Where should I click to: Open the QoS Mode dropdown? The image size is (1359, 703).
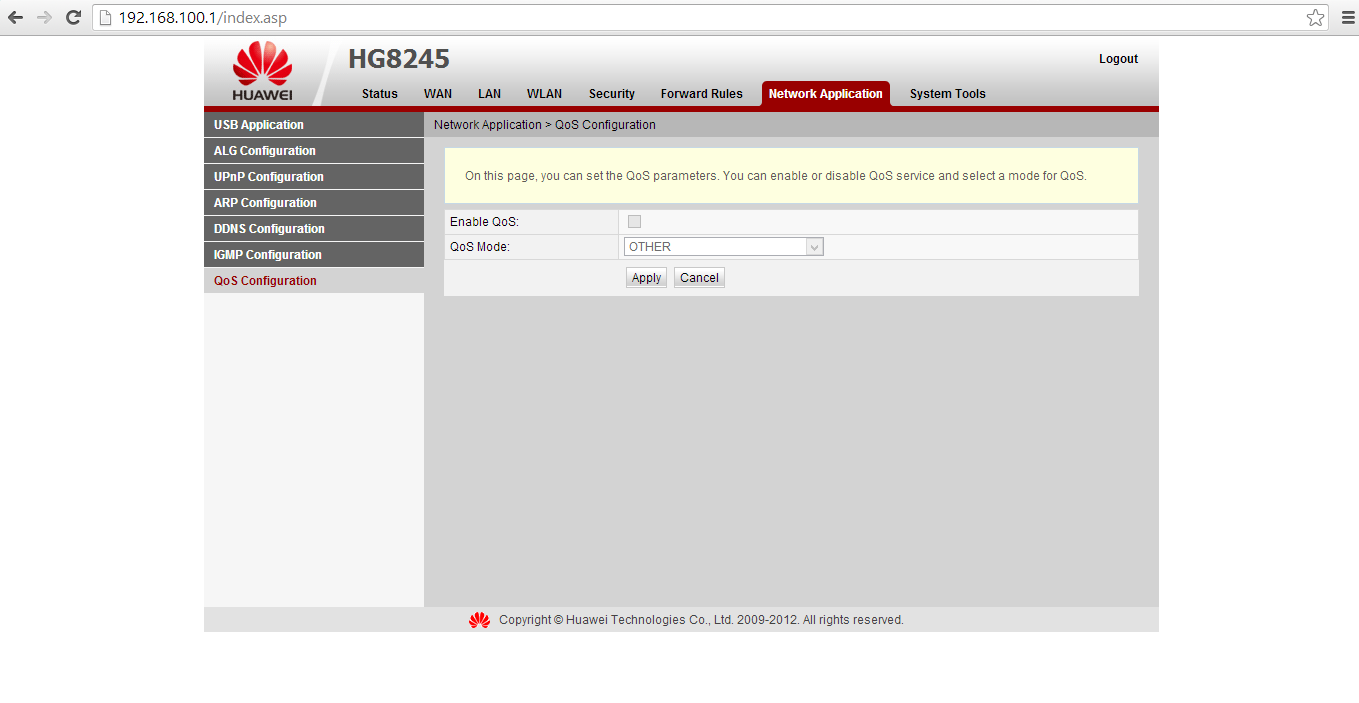click(x=723, y=247)
